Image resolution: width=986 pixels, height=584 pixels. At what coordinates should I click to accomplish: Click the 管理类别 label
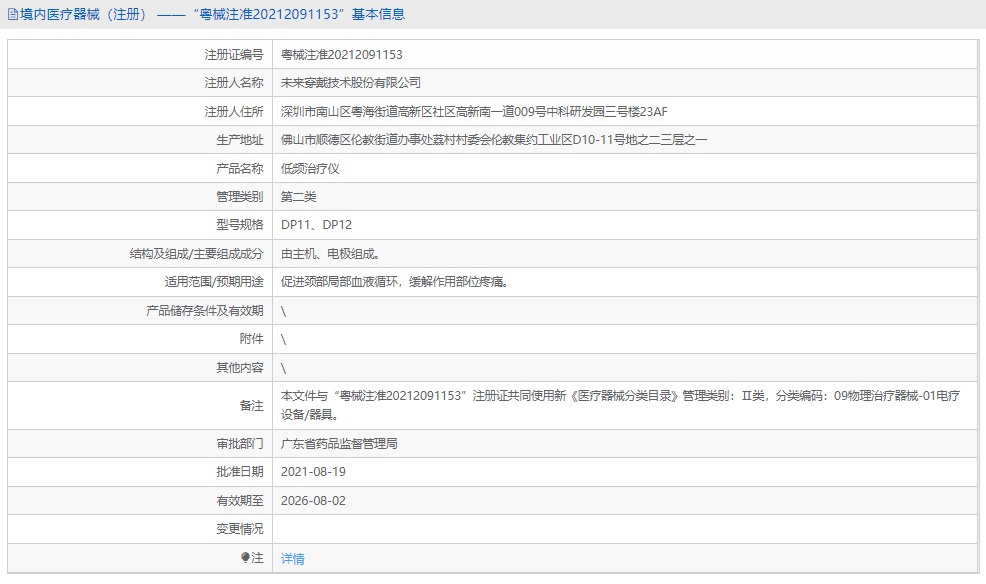pyautogui.click(x=240, y=197)
